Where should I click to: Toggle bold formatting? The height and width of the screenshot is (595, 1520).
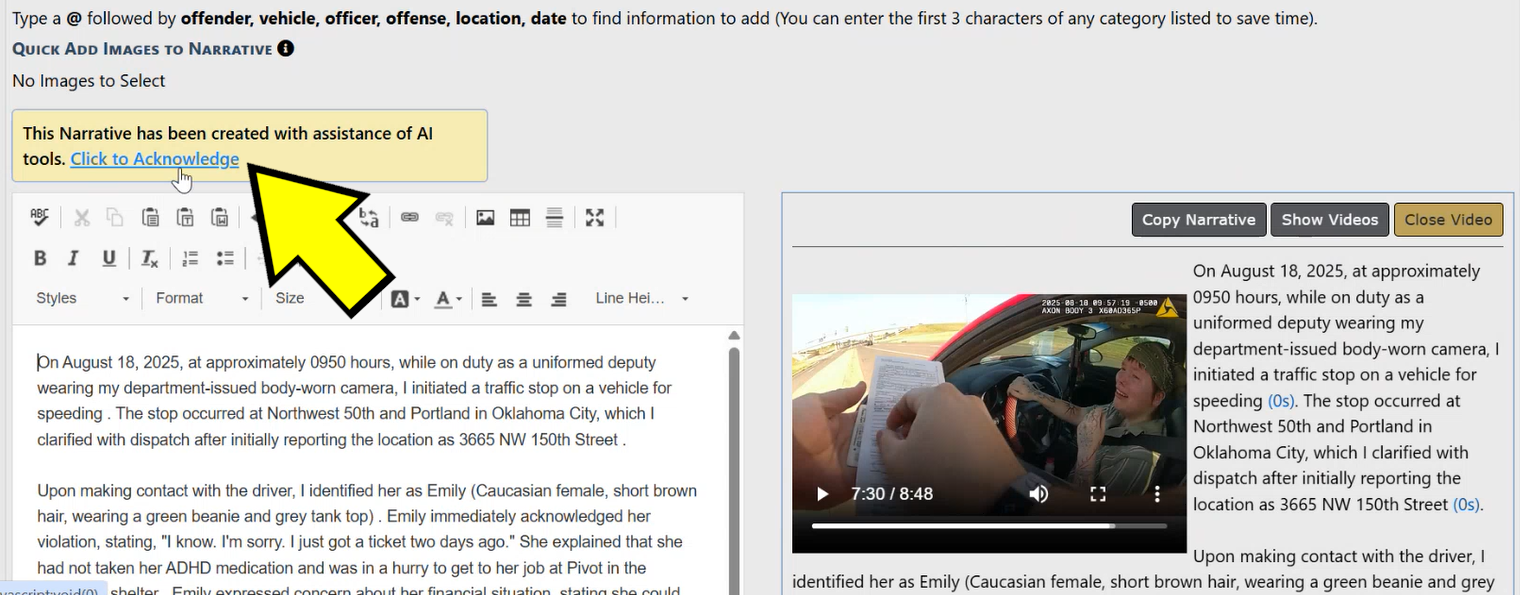tap(40, 258)
